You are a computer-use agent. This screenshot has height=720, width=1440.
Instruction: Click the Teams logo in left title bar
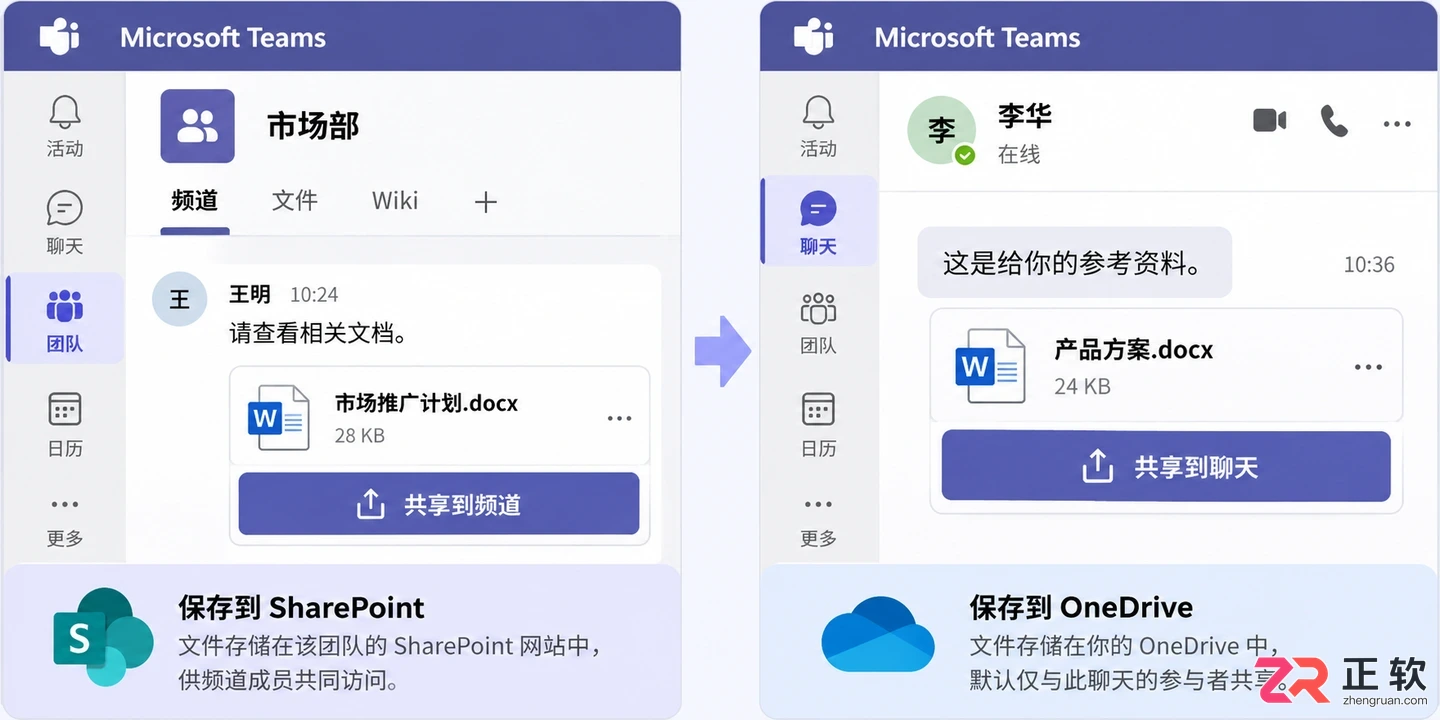(59, 37)
